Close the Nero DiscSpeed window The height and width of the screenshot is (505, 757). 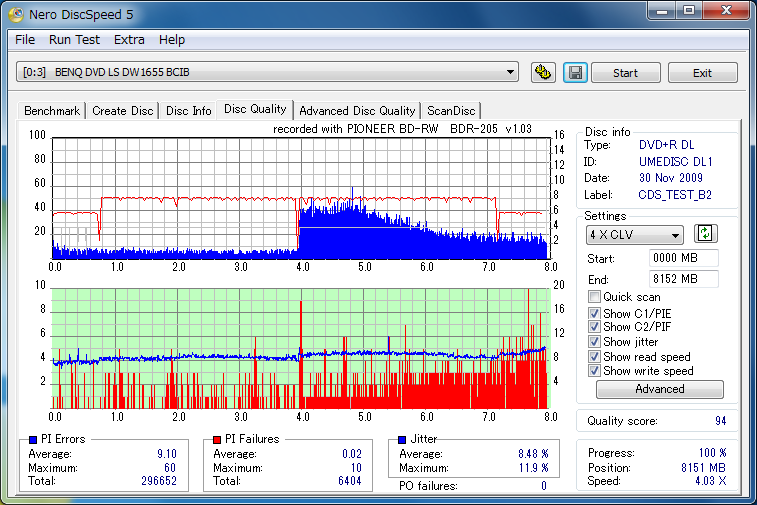724,11
